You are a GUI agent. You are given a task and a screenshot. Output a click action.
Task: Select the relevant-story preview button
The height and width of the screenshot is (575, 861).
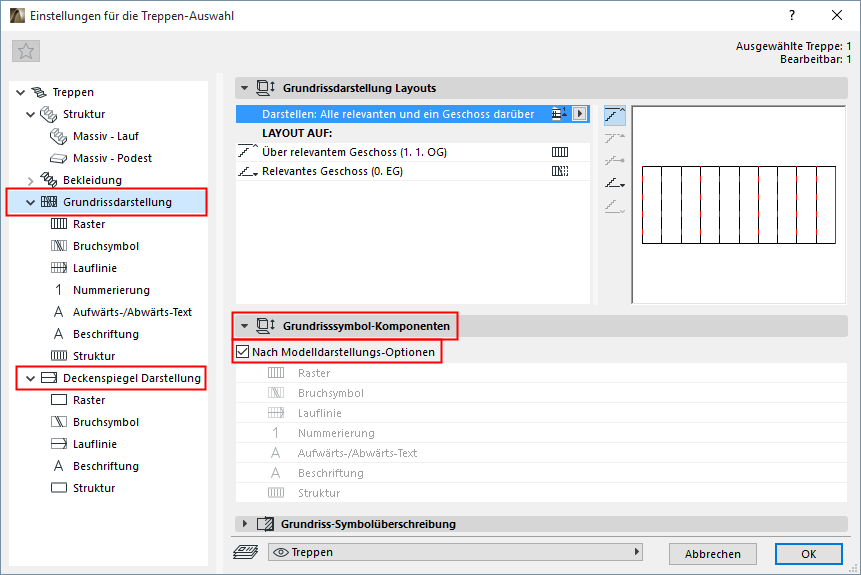pyautogui.click(x=615, y=183)
